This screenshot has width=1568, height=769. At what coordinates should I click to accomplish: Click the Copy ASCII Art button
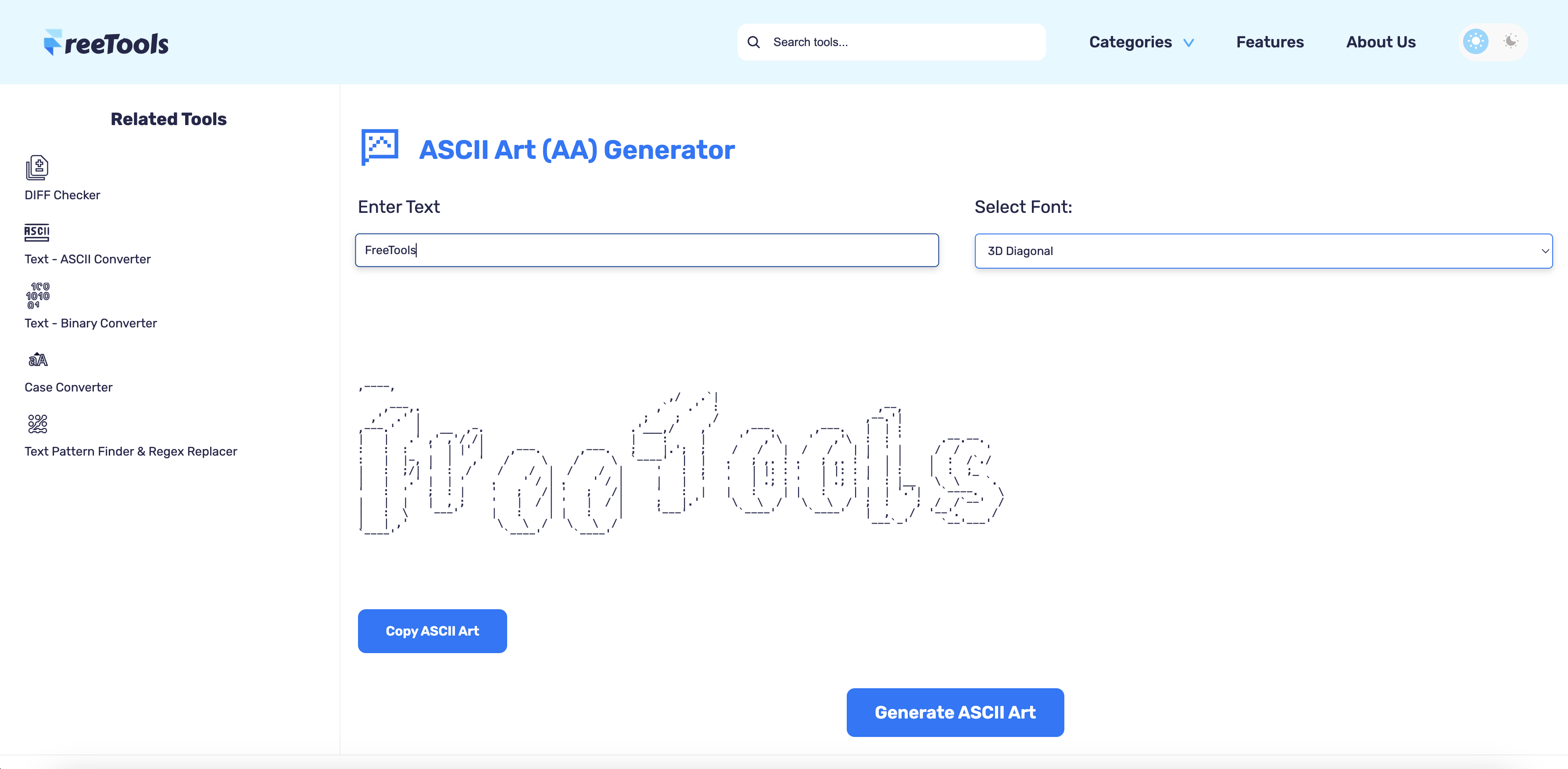[432, 631]
